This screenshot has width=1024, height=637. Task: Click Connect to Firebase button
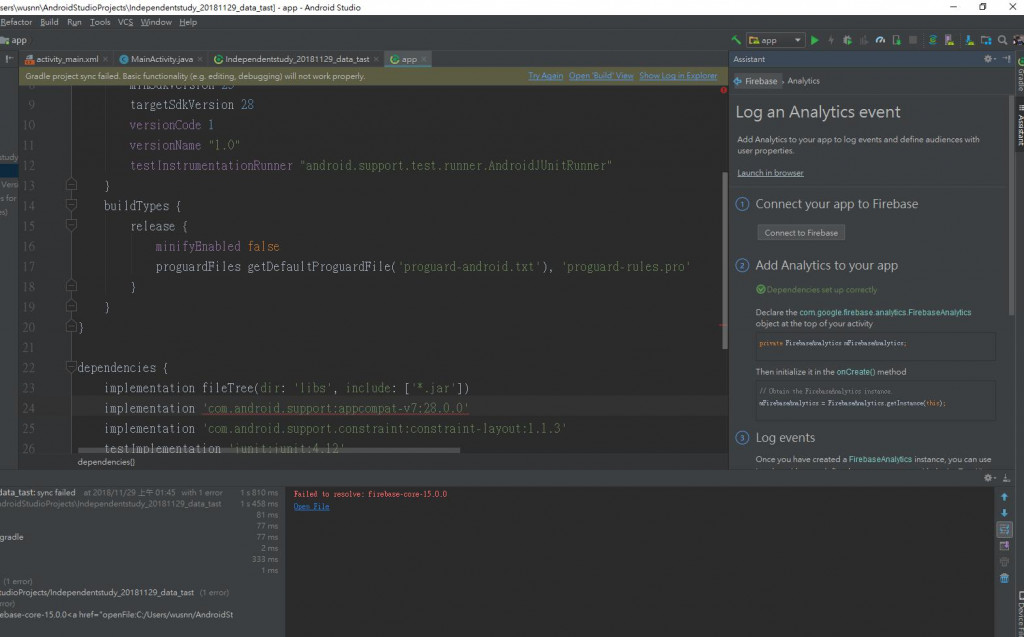[801, 233]
